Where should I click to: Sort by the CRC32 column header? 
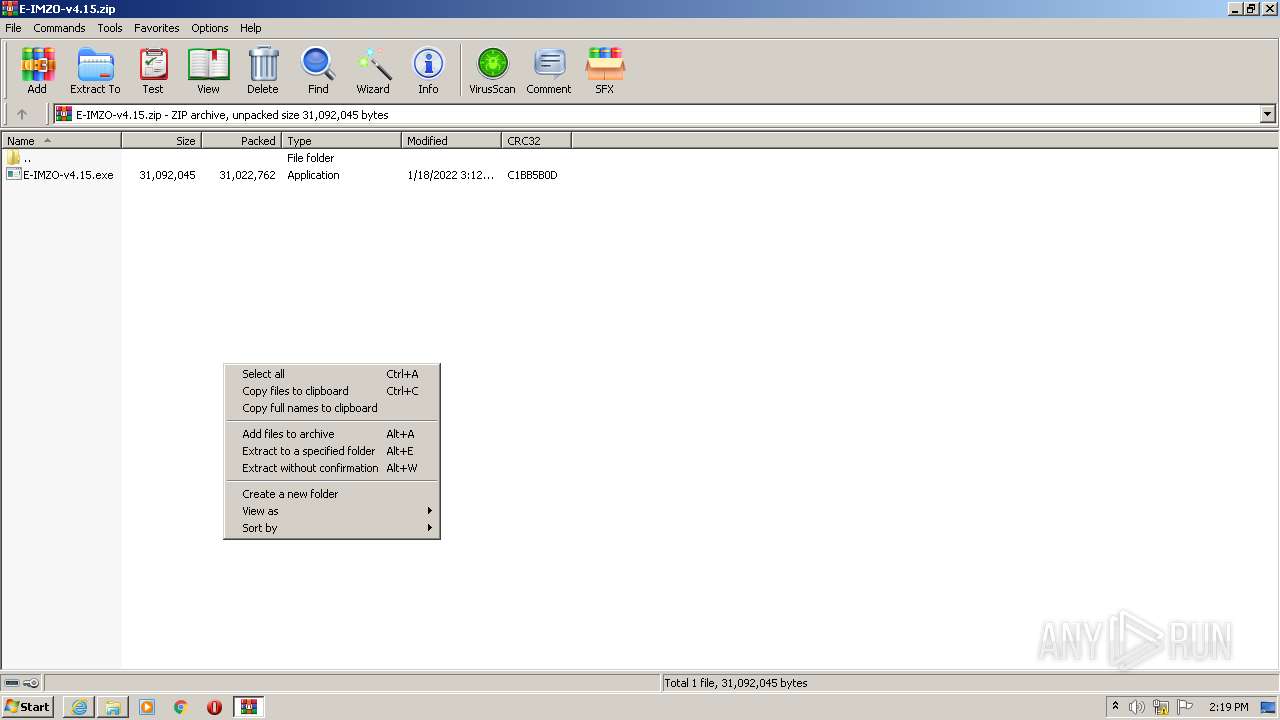click(x=536, y=141)
